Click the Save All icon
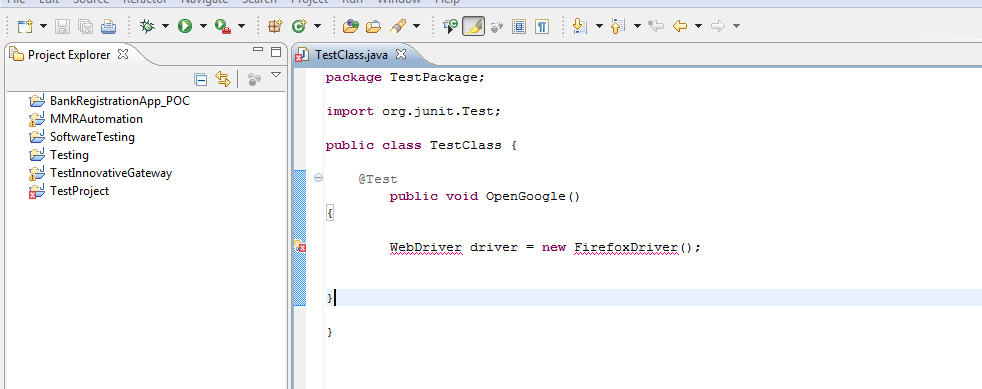This screenshot has width=982, height=389. (x=85, y=26)
